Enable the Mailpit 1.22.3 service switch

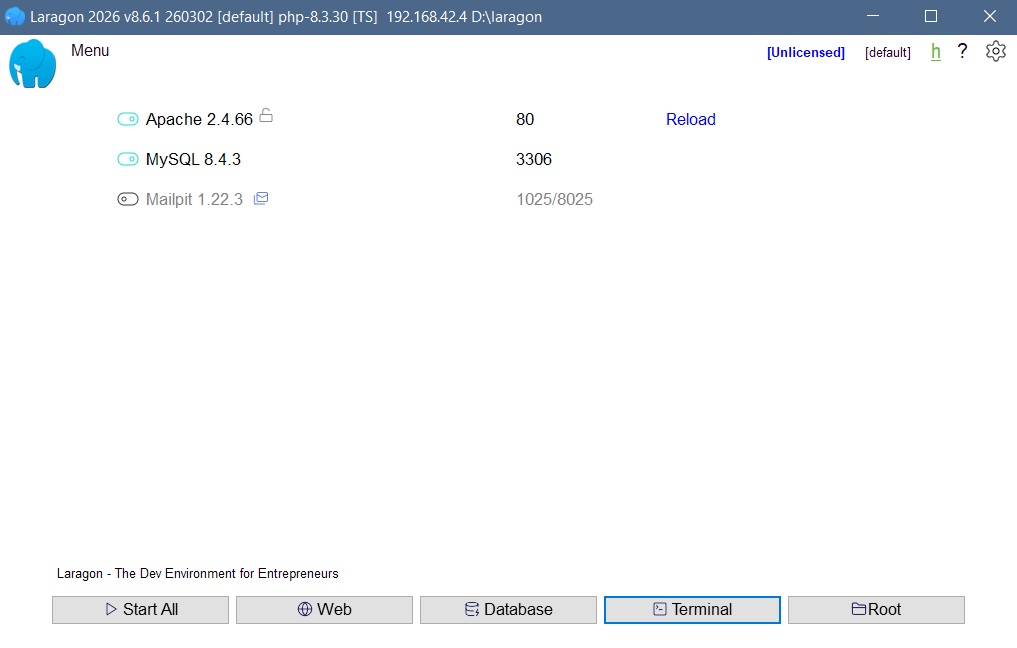click(128, 199)
